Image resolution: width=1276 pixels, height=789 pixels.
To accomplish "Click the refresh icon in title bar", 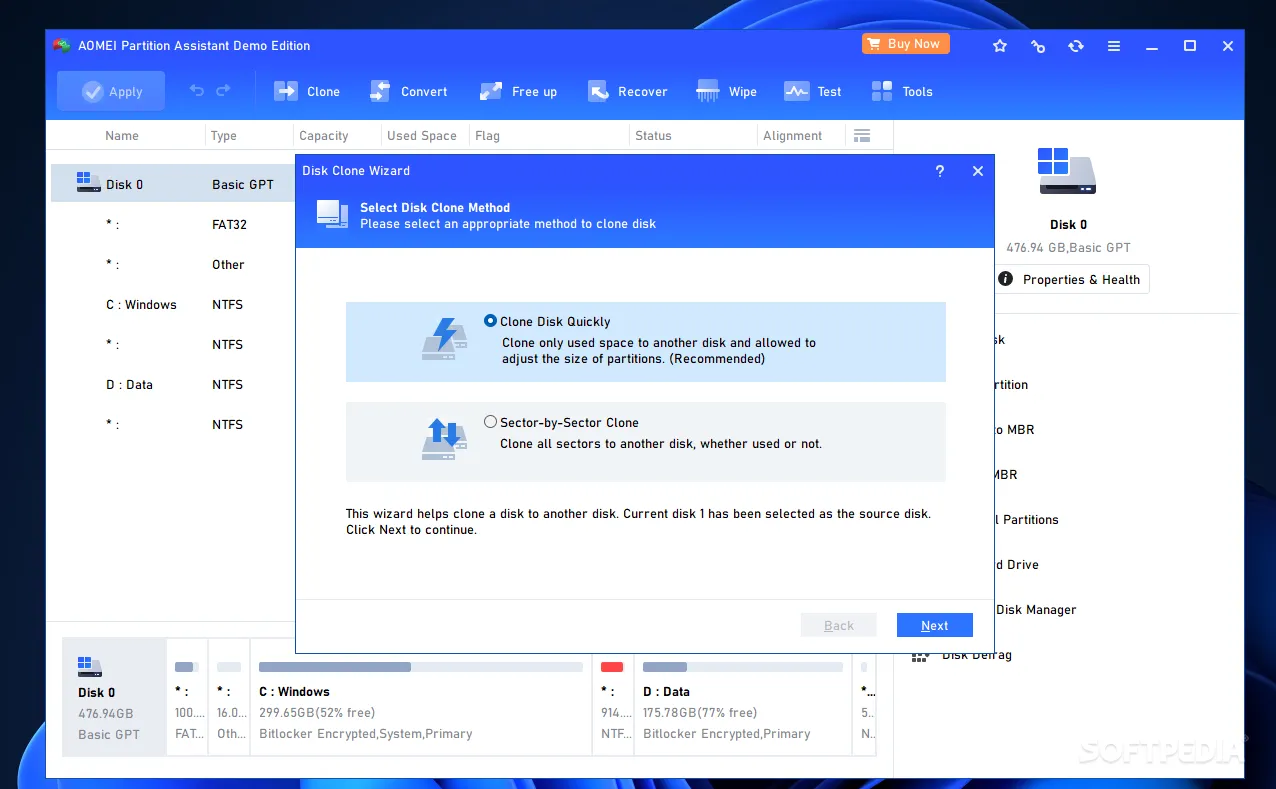I will (1075, 46).
